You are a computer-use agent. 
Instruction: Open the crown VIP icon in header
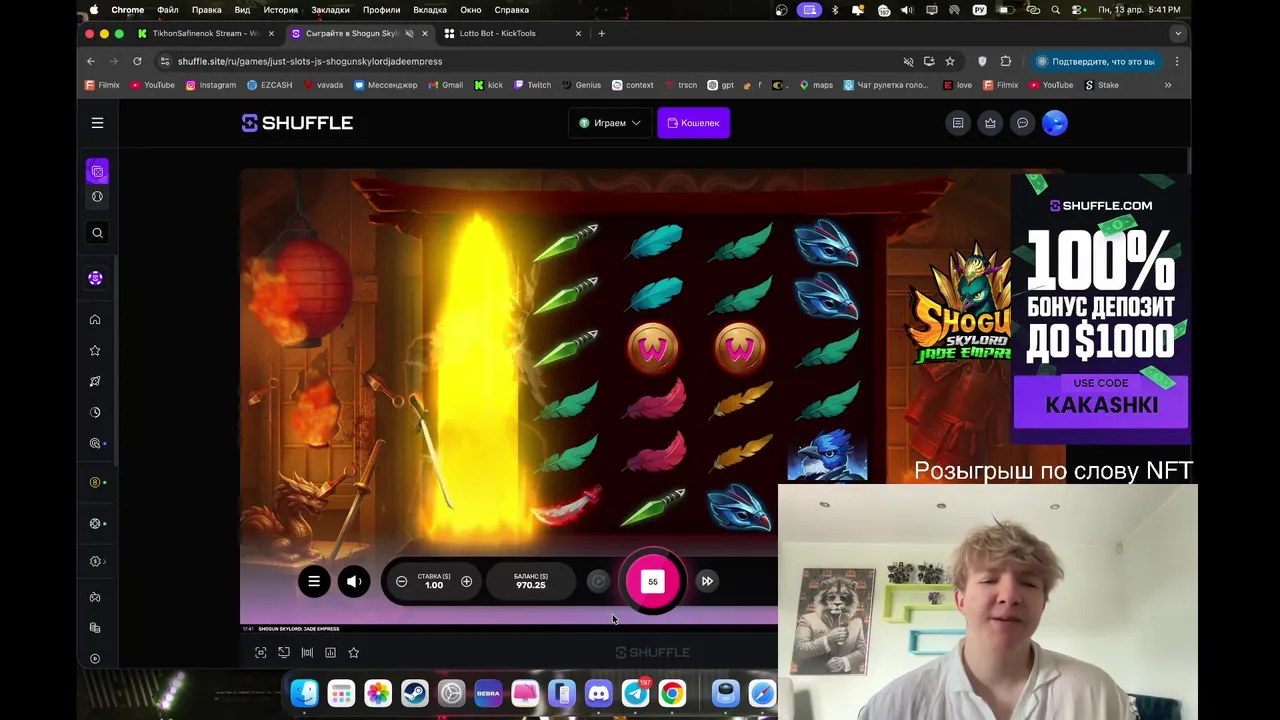click(x=990, y=123)
